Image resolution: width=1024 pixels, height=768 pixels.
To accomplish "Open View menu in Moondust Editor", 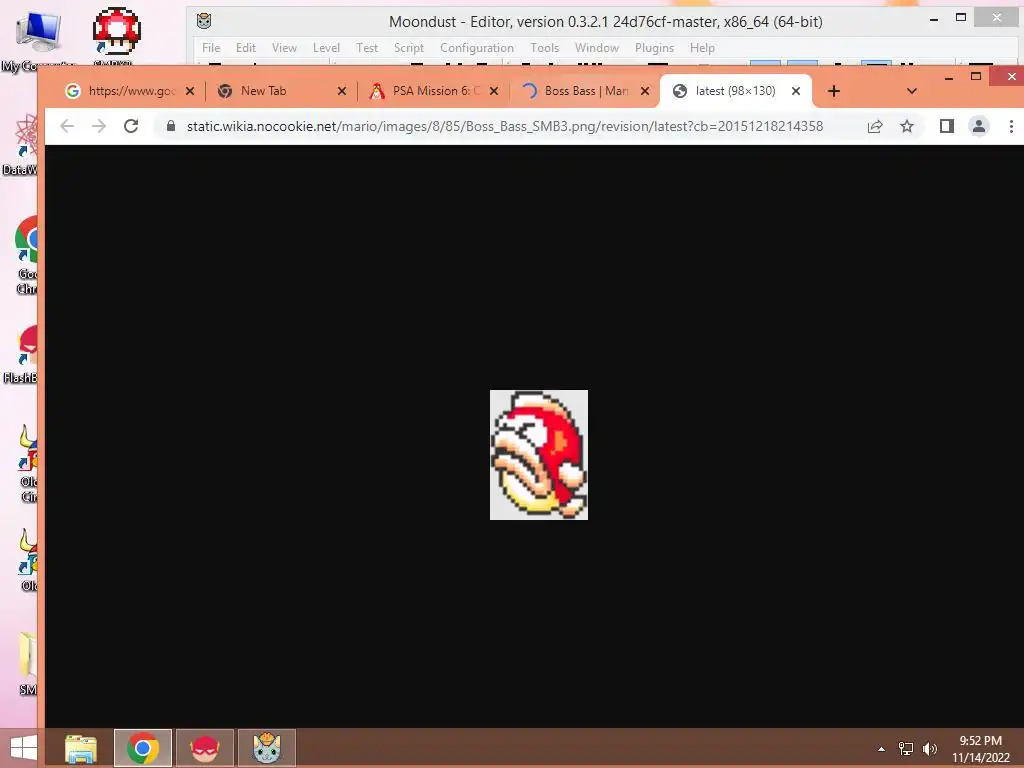I will pos(284,48).
